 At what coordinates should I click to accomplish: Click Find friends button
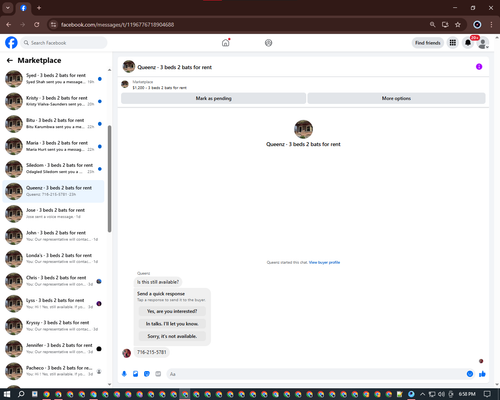coord(428,43)
